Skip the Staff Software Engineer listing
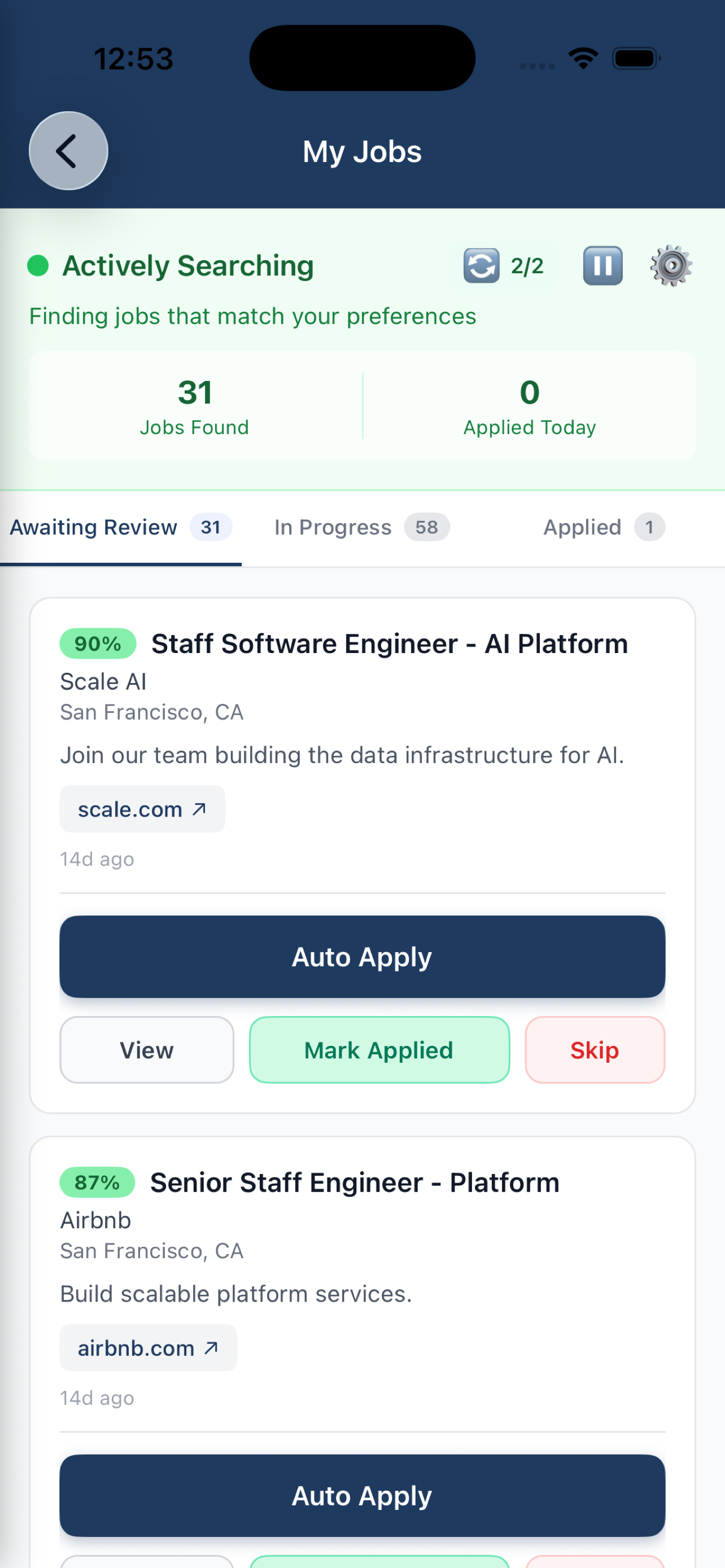The height and width of the screenshot is (1568, 725). pyautogui.click(x=594, y=1049)
